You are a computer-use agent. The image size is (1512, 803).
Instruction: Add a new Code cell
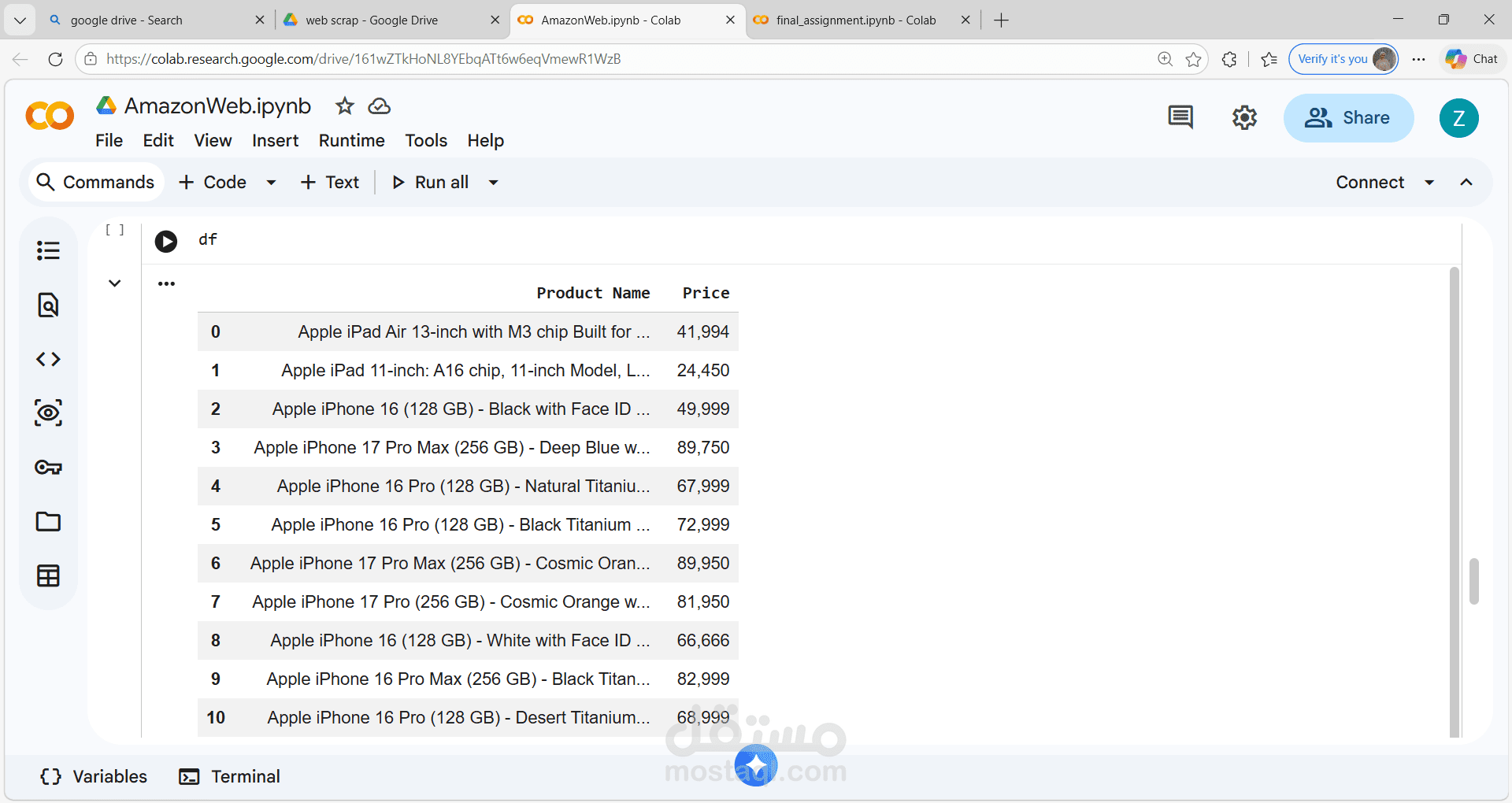coord(213,183)
